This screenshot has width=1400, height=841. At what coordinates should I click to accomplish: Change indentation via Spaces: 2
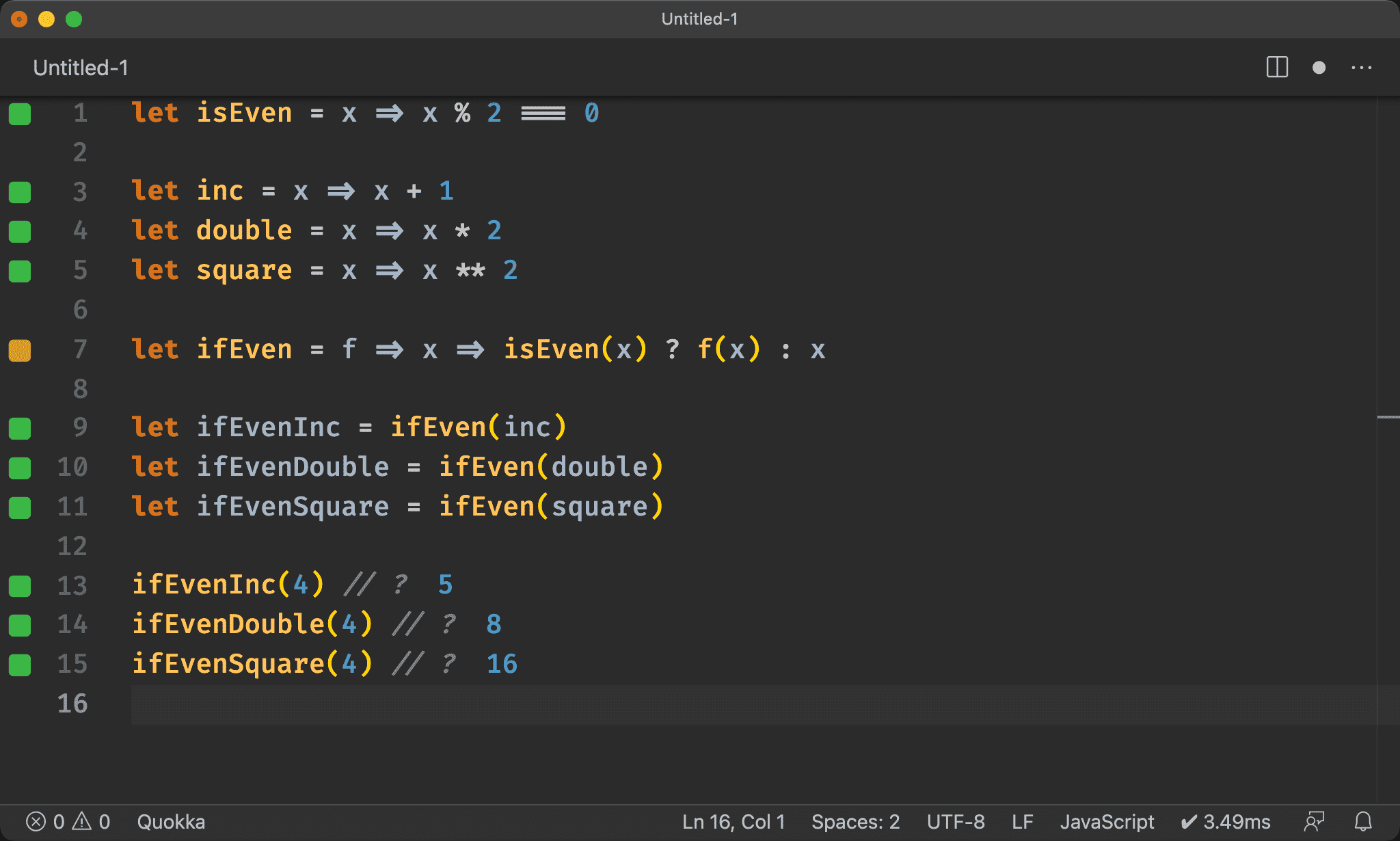(855, 821)
